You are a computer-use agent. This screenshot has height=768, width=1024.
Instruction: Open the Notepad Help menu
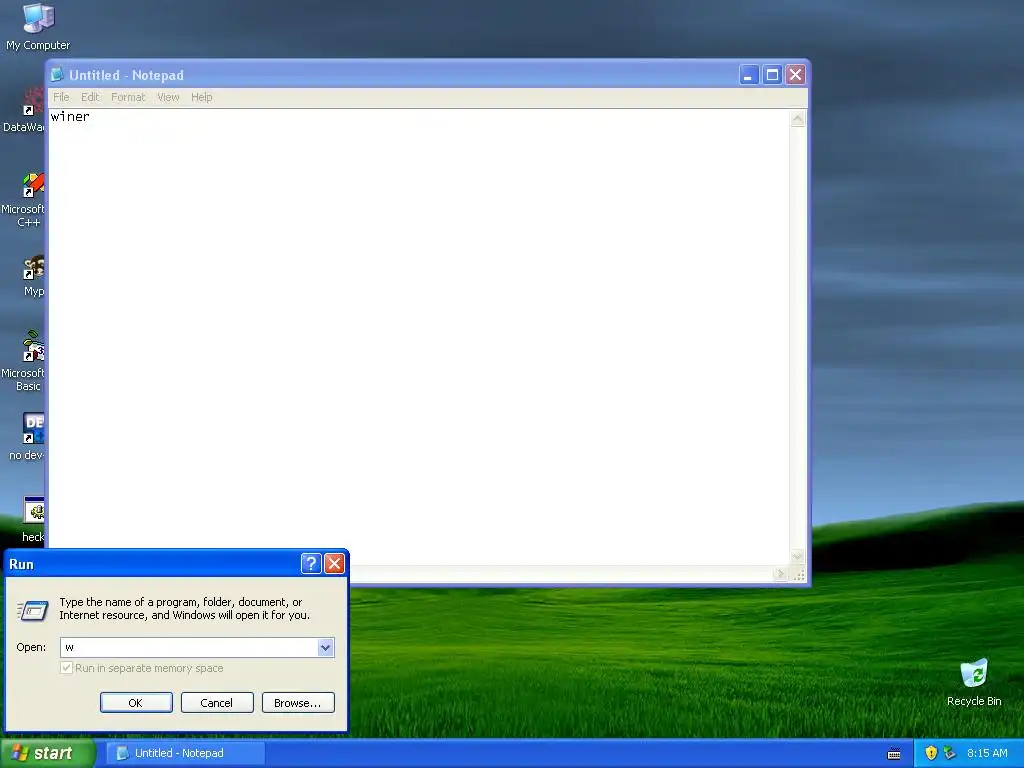click(x=202, y=97)
